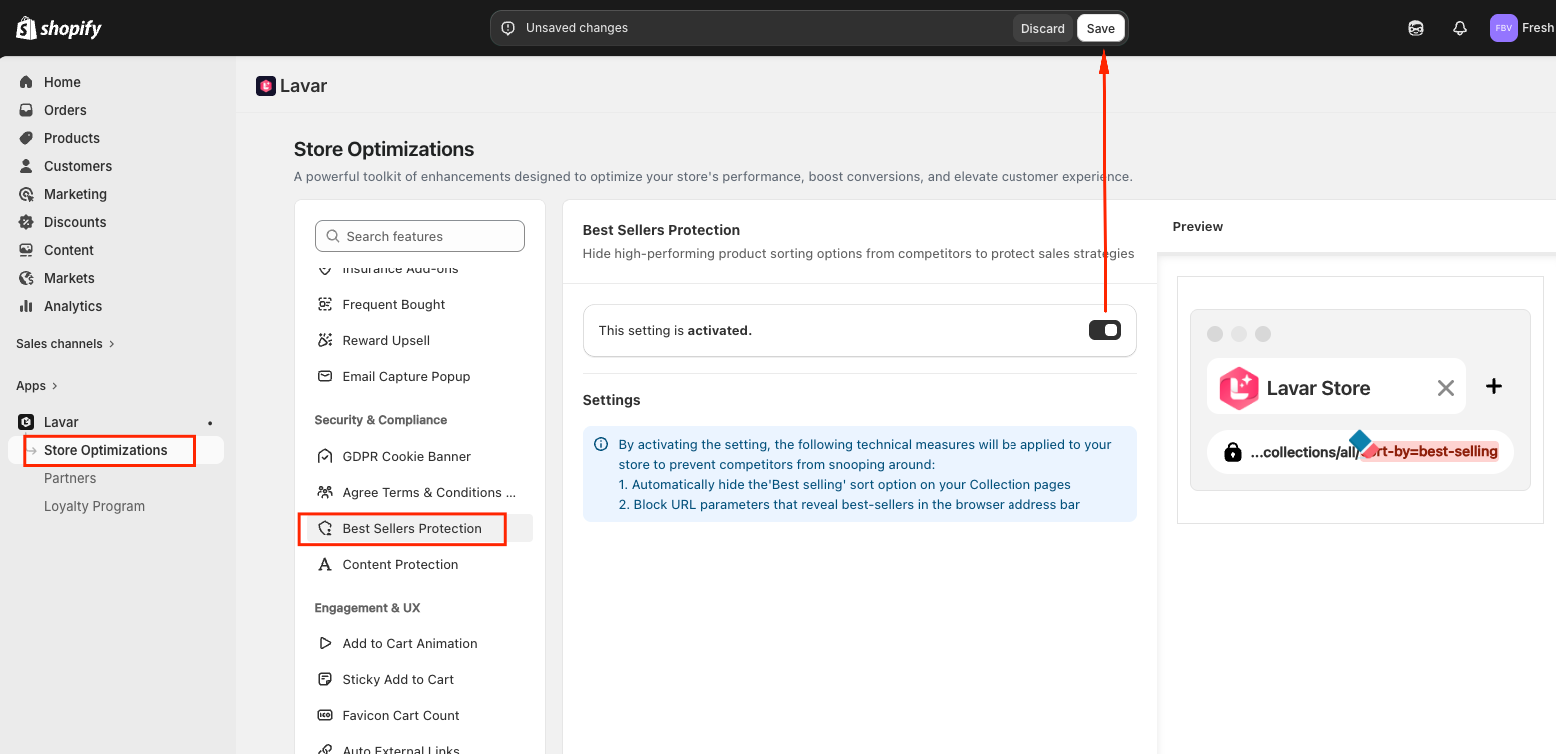The image size is (1556, 754).
Task: Click the Search features field
Action: pyautogui.click(x=420, y=236)
